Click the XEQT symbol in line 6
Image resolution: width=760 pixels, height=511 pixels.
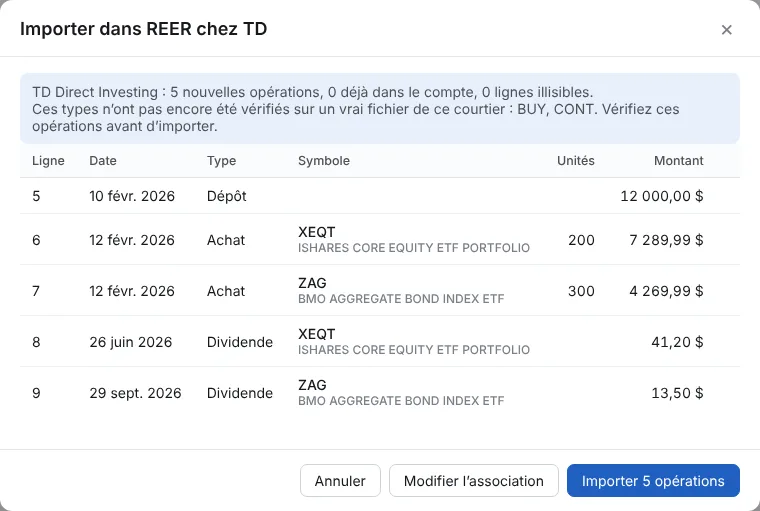coord(317,232)
